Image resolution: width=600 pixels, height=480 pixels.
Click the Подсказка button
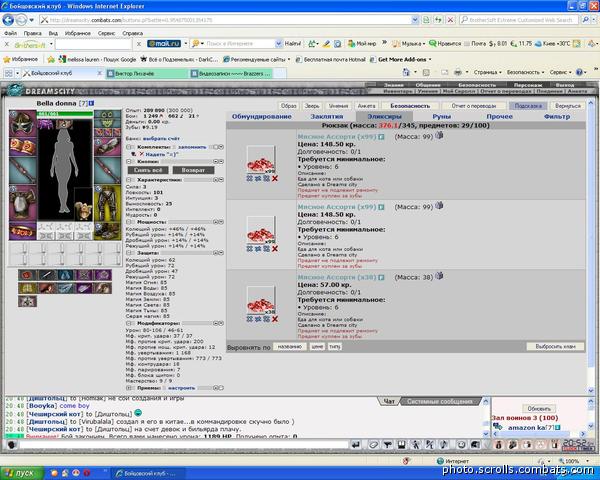coord(528,106)
